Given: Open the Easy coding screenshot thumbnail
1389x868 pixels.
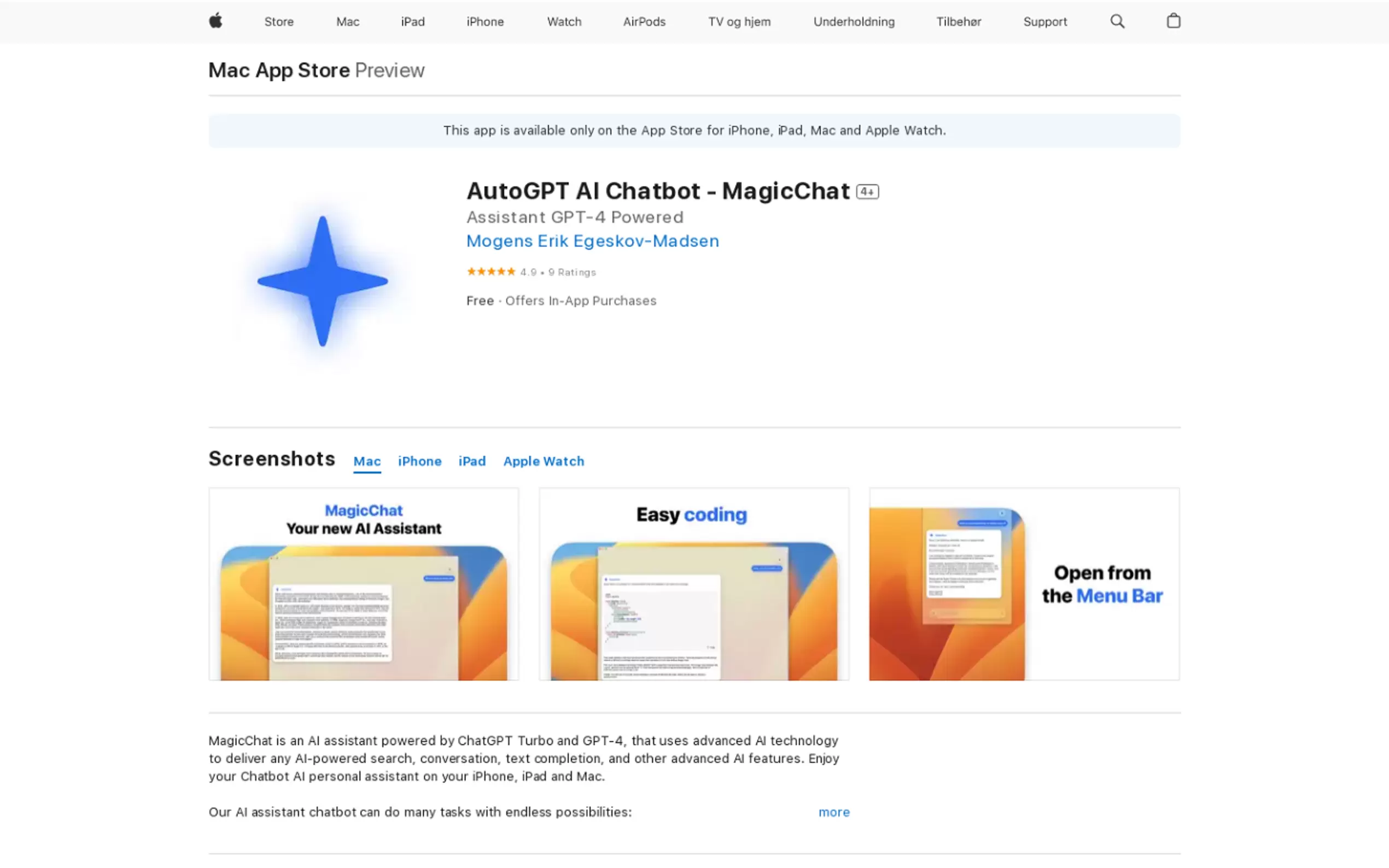Looking at the screenshot, I should coord(693,584).
